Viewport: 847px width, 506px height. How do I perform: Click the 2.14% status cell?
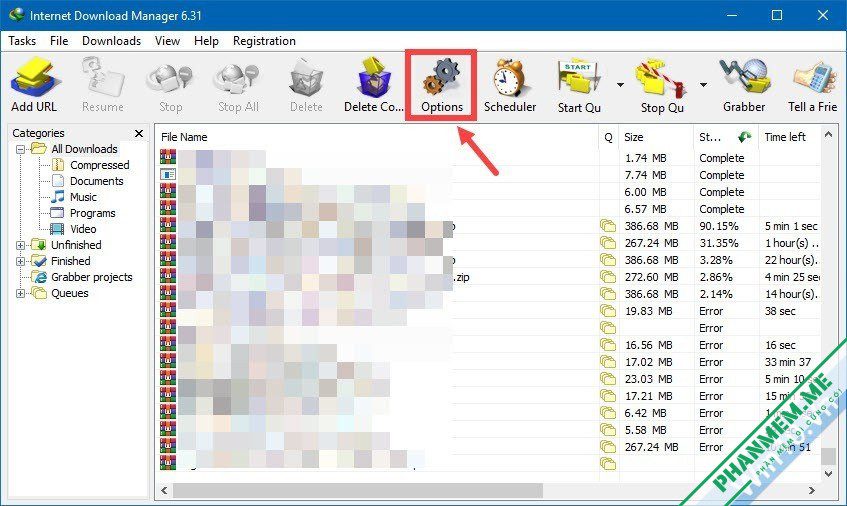tap(716, 294)
